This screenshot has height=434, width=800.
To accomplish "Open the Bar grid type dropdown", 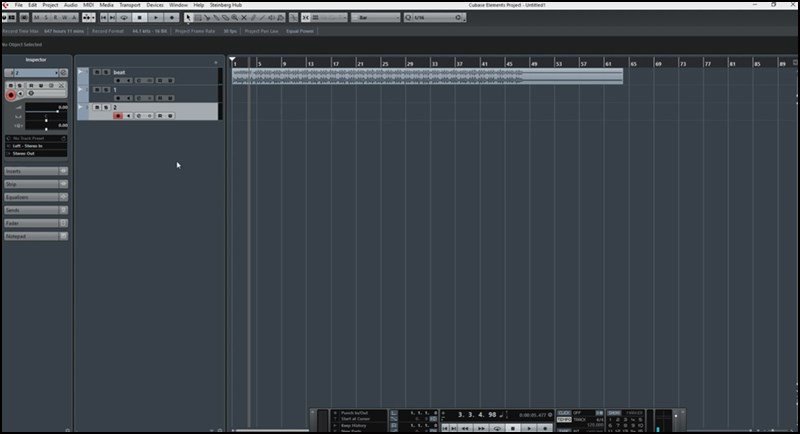I will point(377,17).
